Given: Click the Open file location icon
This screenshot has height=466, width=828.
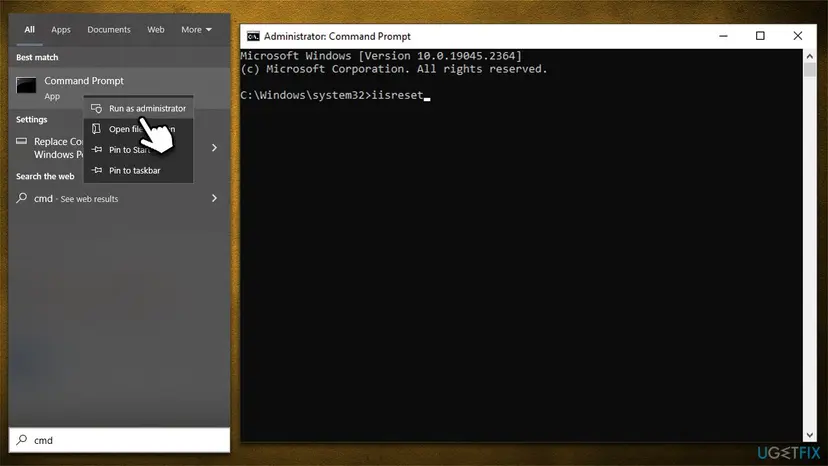Looking at the screenshot, I should point(97,129).
